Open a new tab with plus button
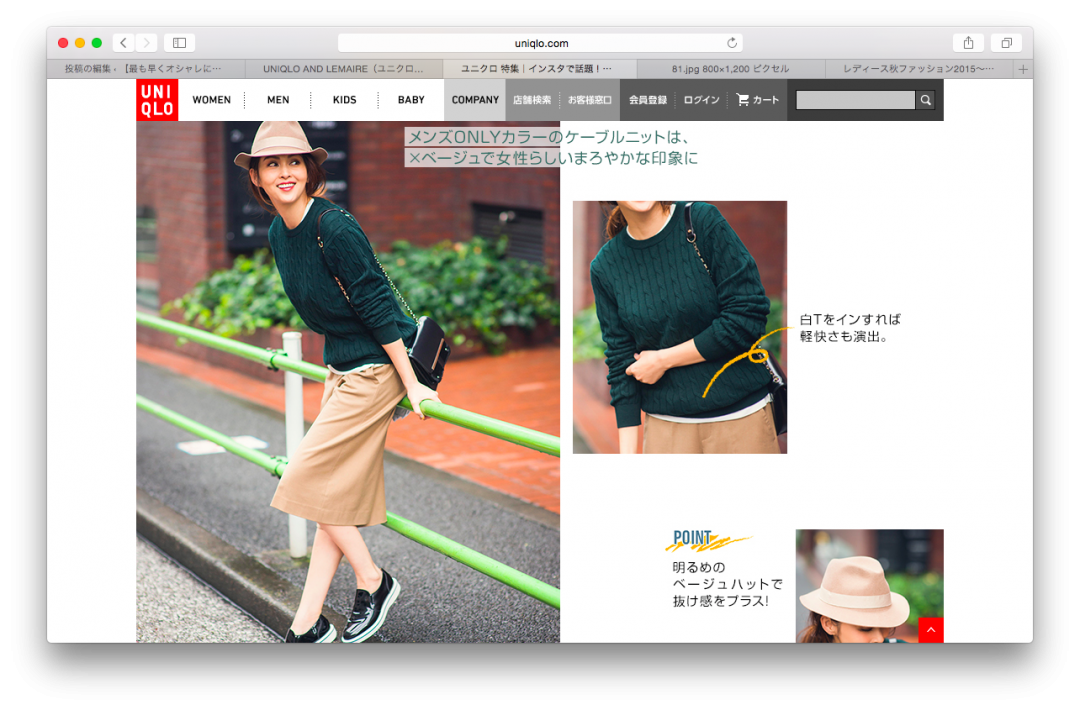Screen dimensions: 1080x710 1022,69
